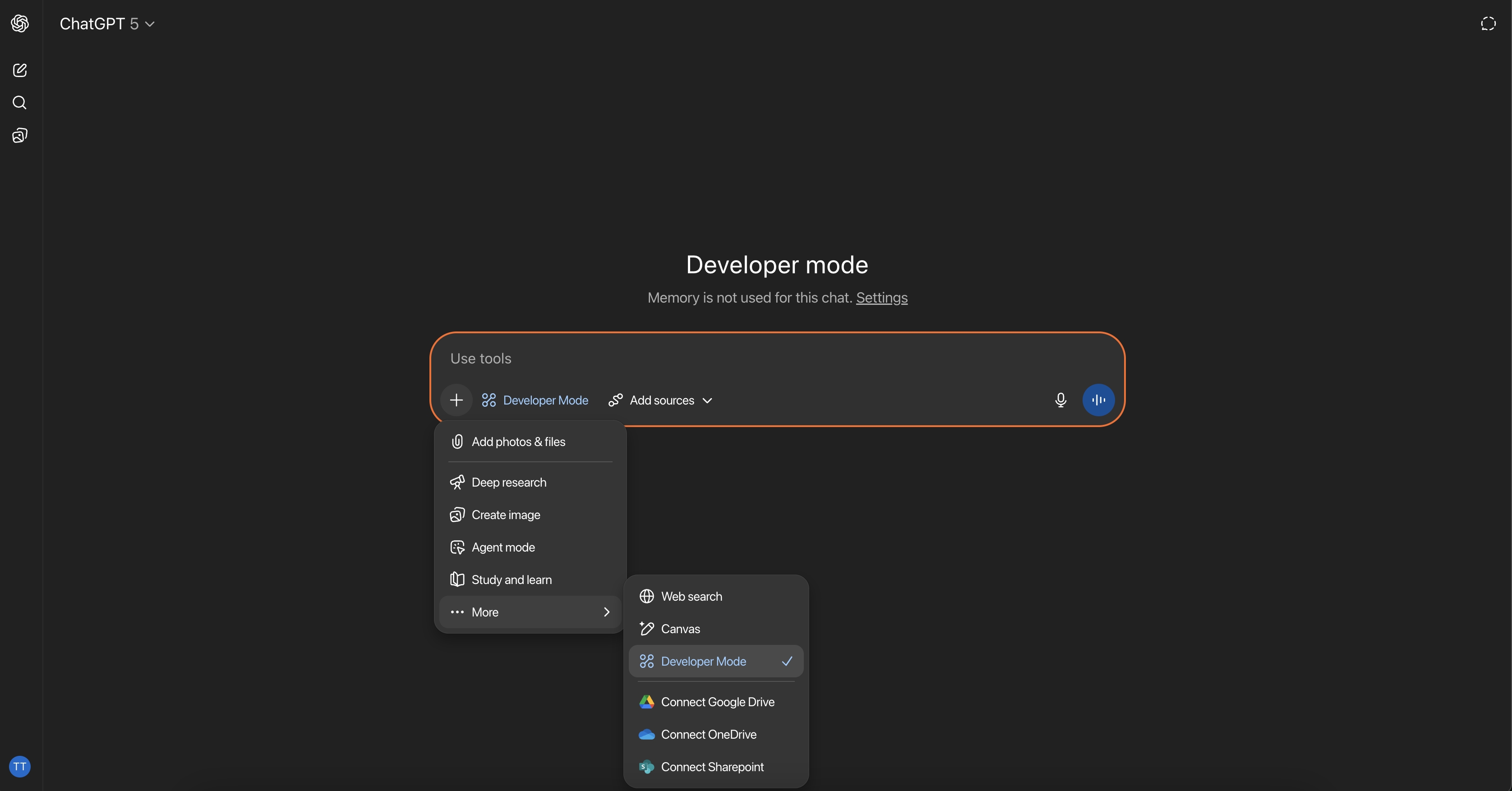Click Connect Google Drive
Screen dimensions: 1512x791
coord(717,702)
